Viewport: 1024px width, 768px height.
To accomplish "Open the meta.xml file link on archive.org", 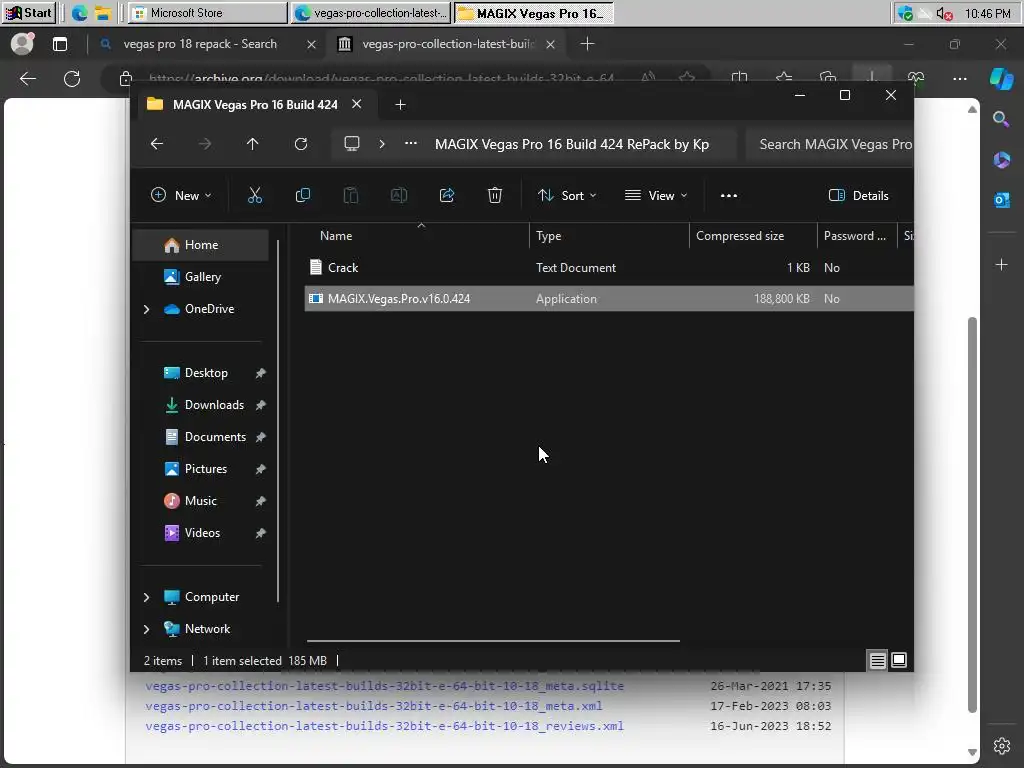I will [x=374, y=706].
